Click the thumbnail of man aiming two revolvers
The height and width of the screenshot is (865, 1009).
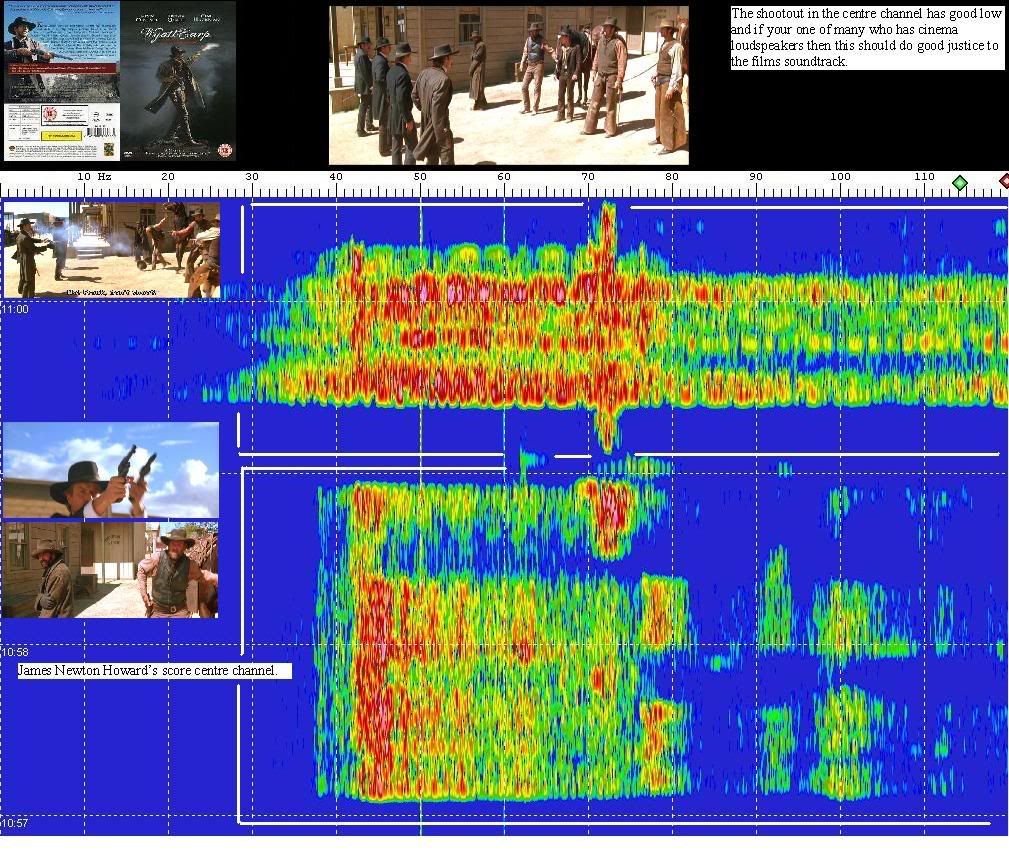click(x=111, y=470)
